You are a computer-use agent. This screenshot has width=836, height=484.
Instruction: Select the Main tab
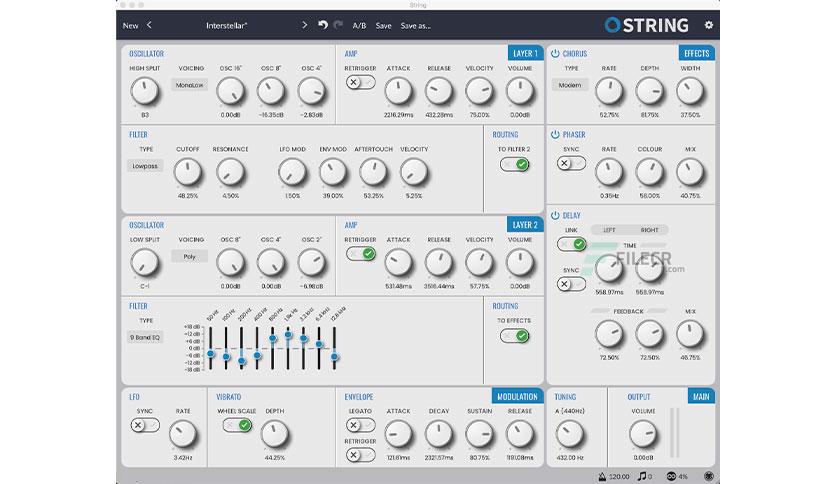(701, 397)
